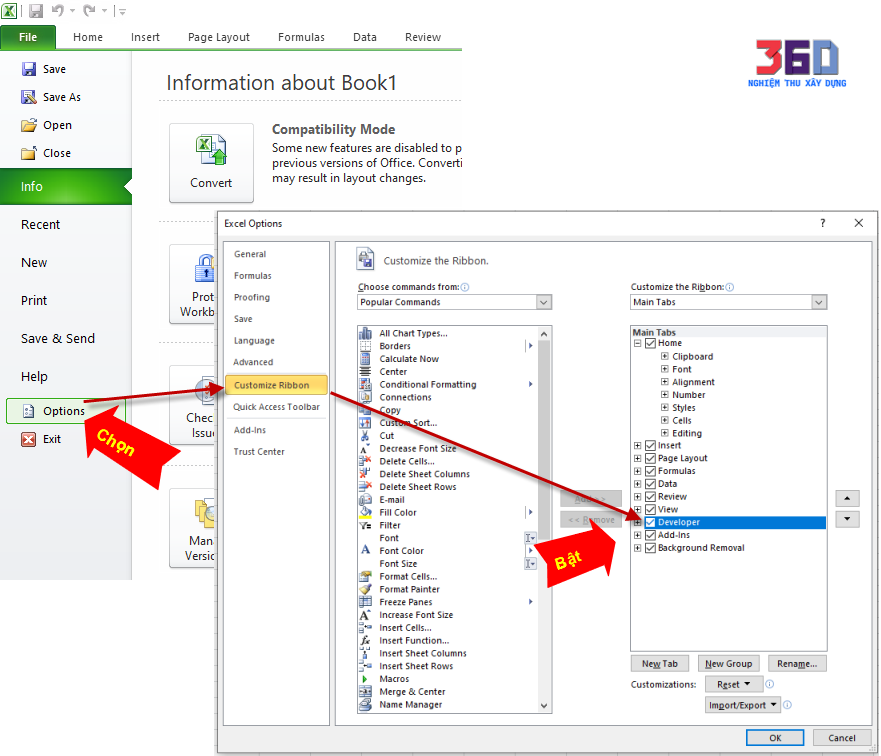
Task: Open the Choose commands from dropdown
Action: click(x=454, y=302)
